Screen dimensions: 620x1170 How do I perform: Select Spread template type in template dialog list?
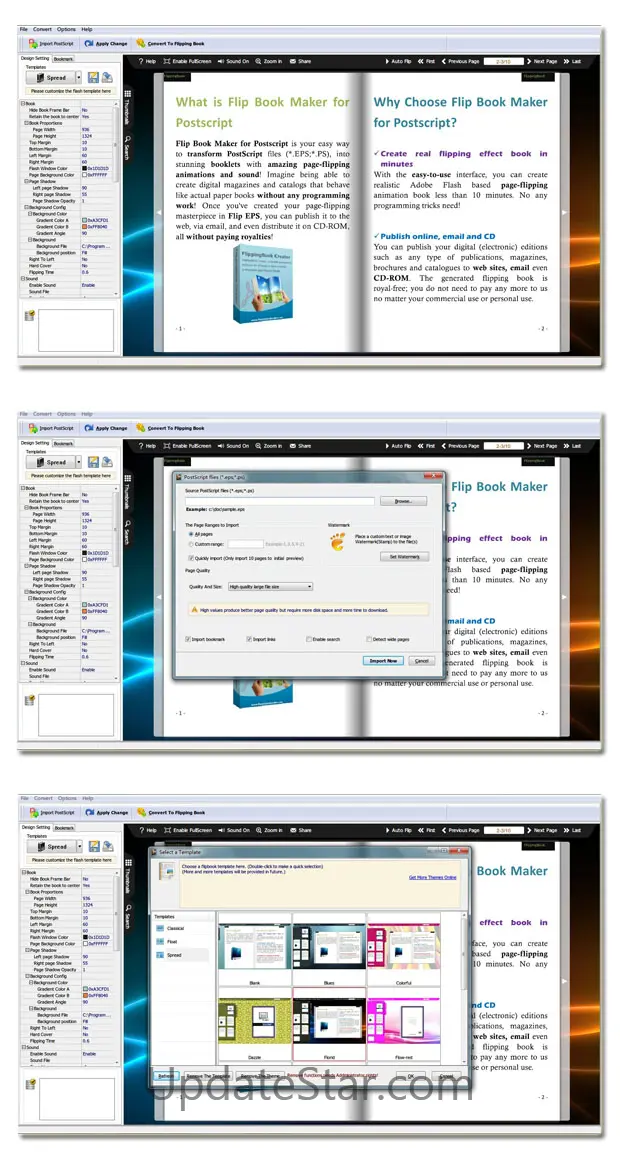point(174,955)
